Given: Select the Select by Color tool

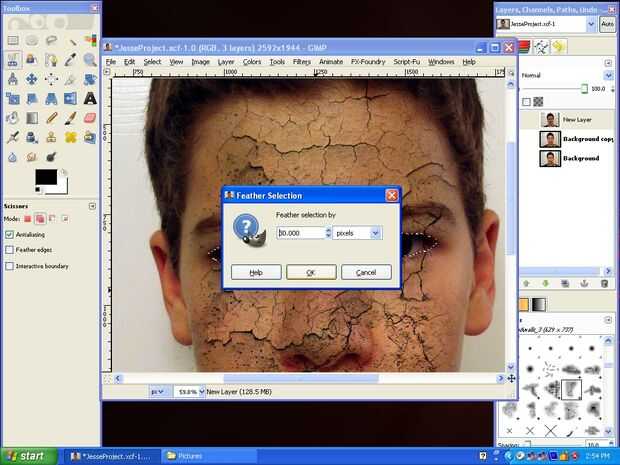Looking at the screenshot, I should pos(90,40).
